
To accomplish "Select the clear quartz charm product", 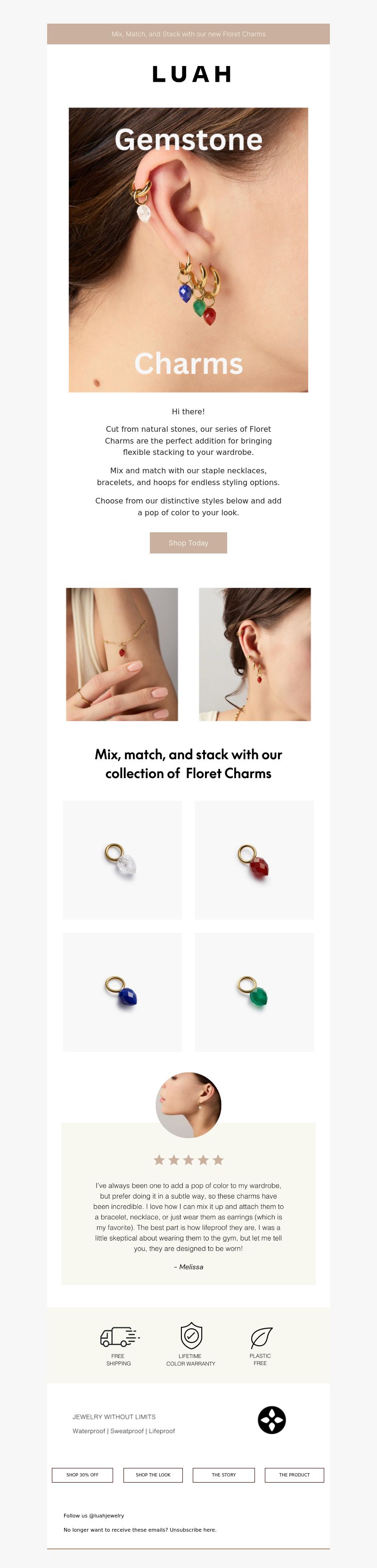I will [x=122, y=860].
